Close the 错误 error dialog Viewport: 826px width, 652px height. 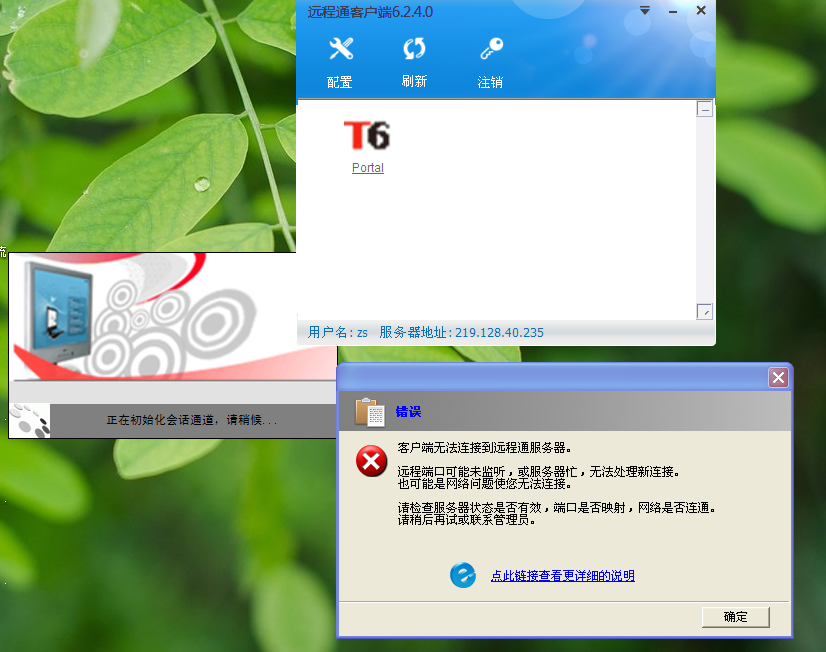tap(778, 378)
